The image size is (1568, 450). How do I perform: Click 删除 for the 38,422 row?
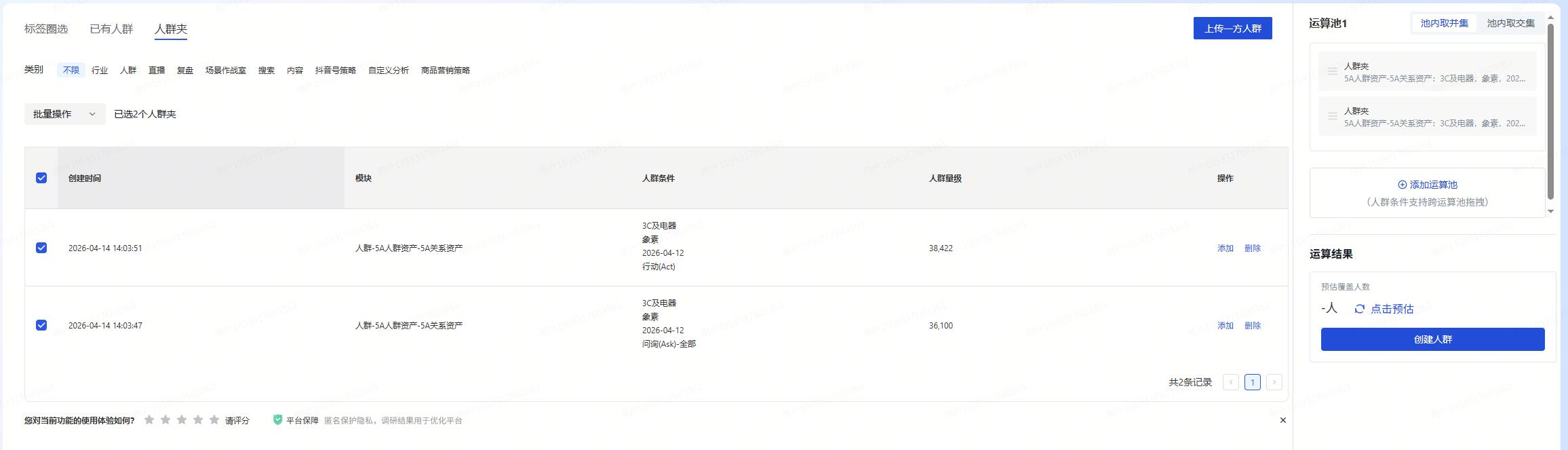pyautogui.click(x=1253, y=248)
